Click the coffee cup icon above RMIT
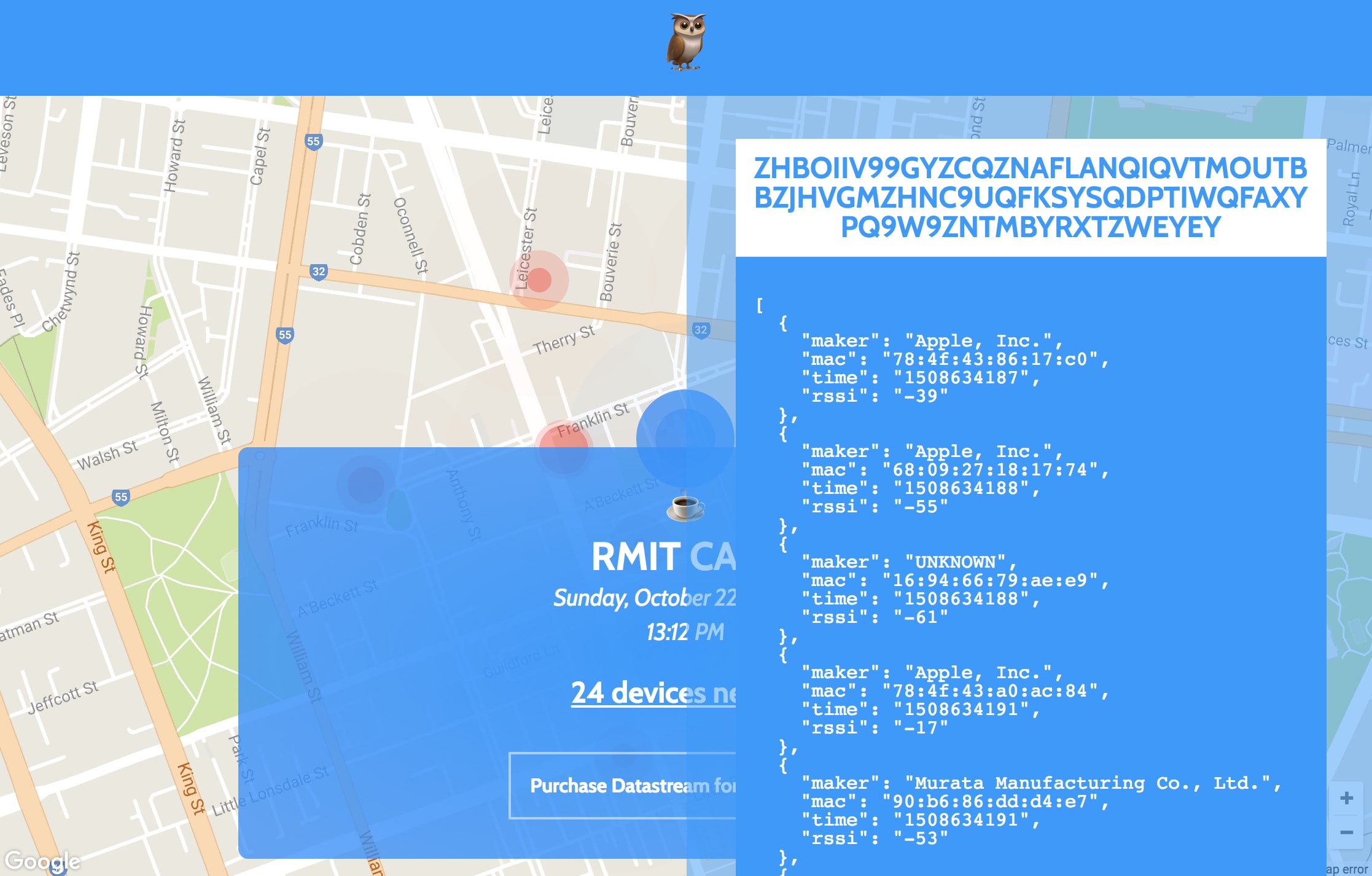The height and width of the screenshot is (876, 1372). tap(685, 507)
